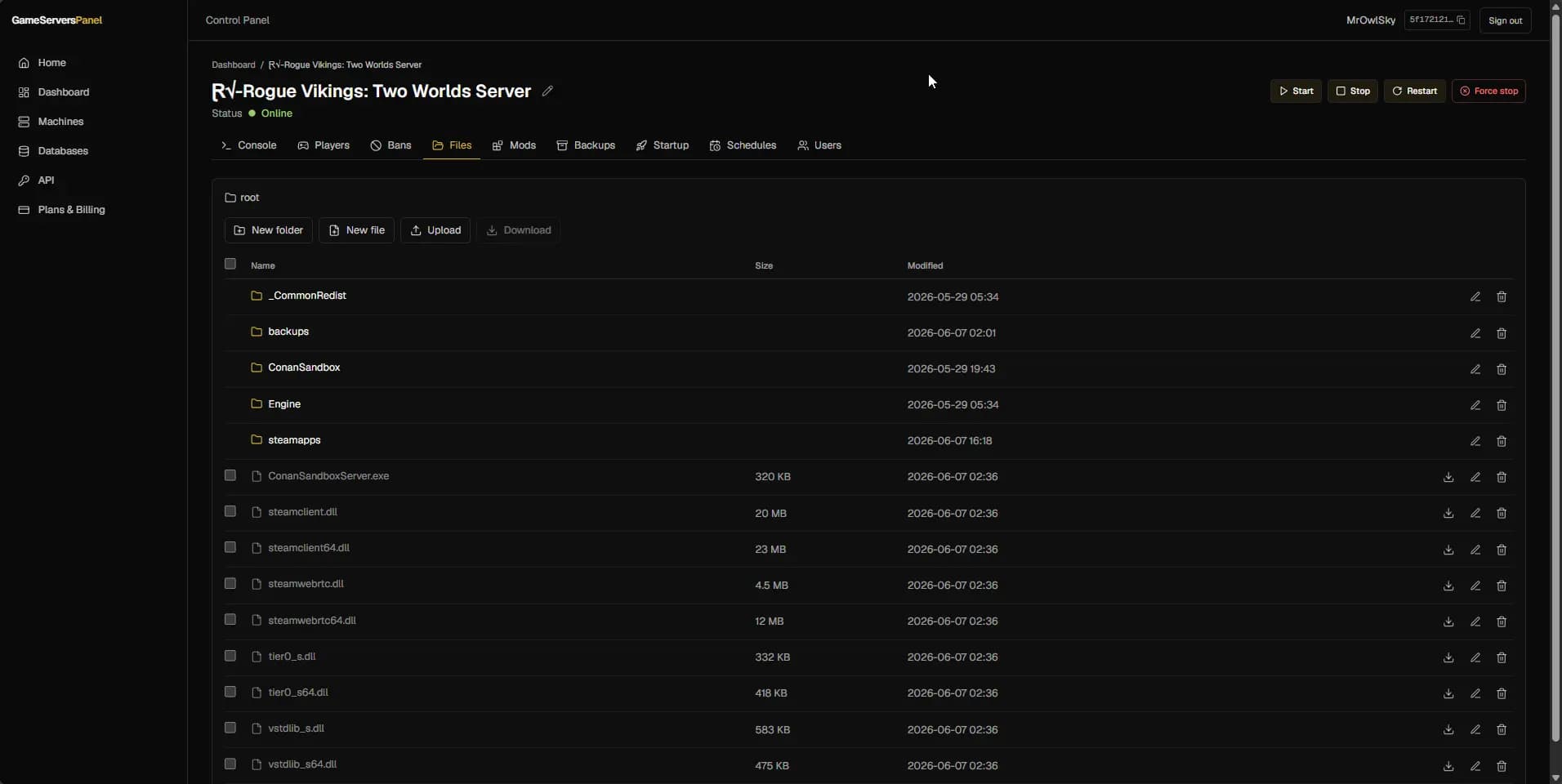The image size is (1562, 784).
Task: Open the ConanSandbox folder
Action: pos(304,367)
